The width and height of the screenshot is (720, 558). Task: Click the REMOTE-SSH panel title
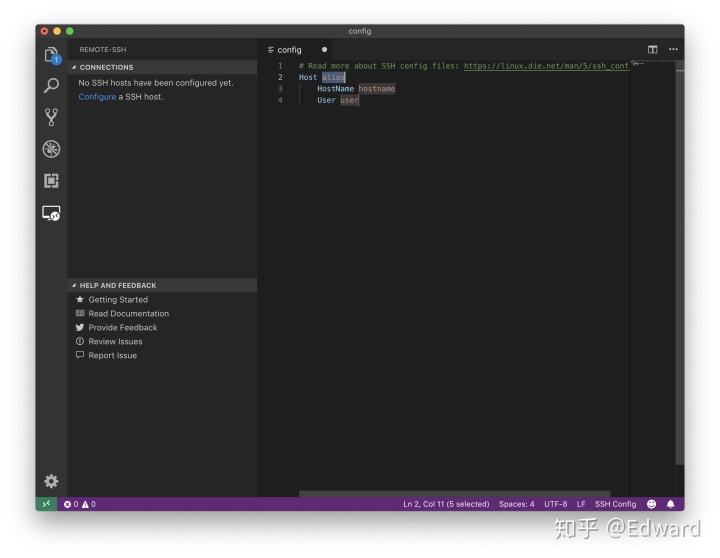click(103, 50)
